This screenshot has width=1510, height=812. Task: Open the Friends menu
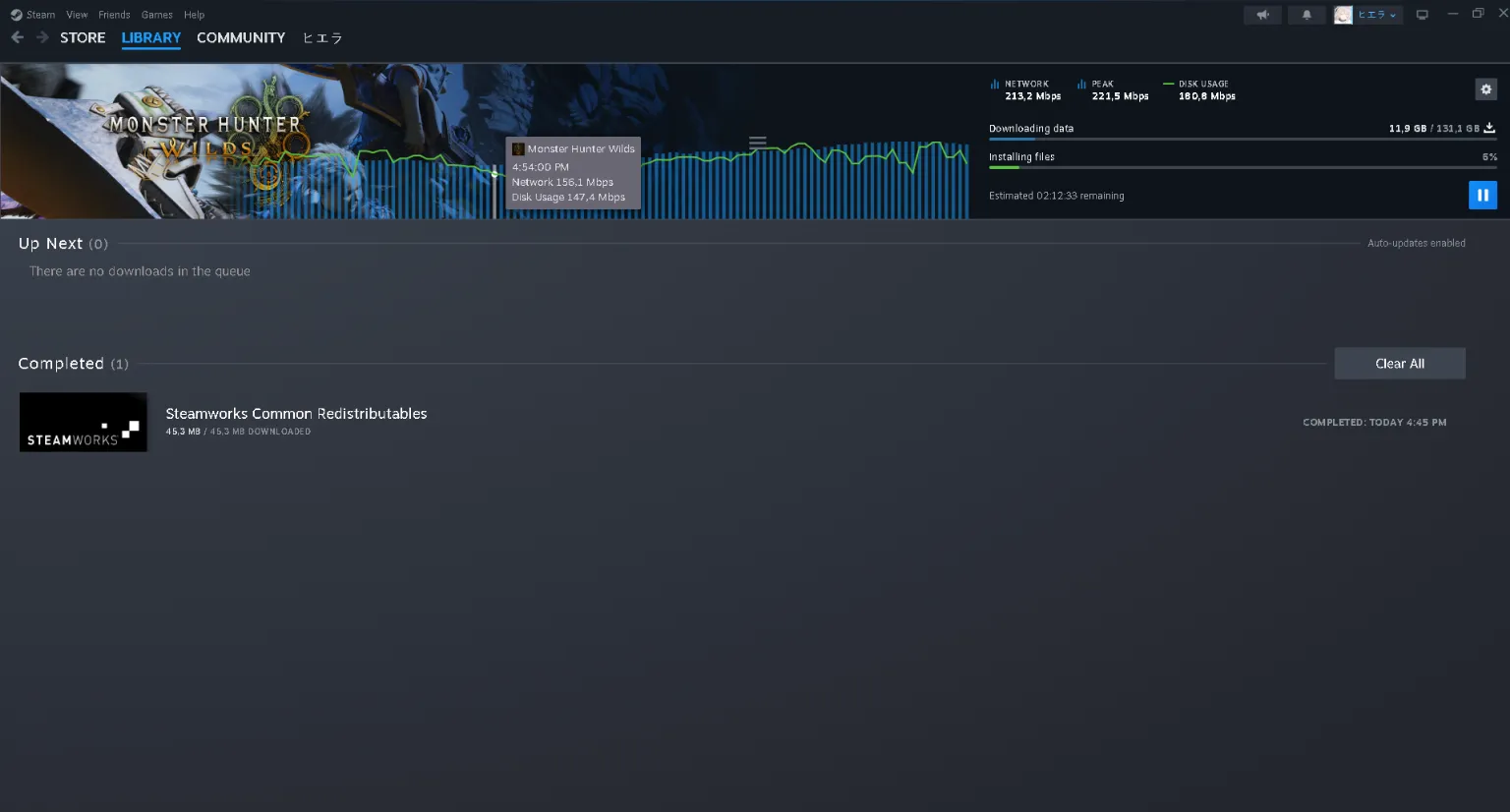coord(114,15)
